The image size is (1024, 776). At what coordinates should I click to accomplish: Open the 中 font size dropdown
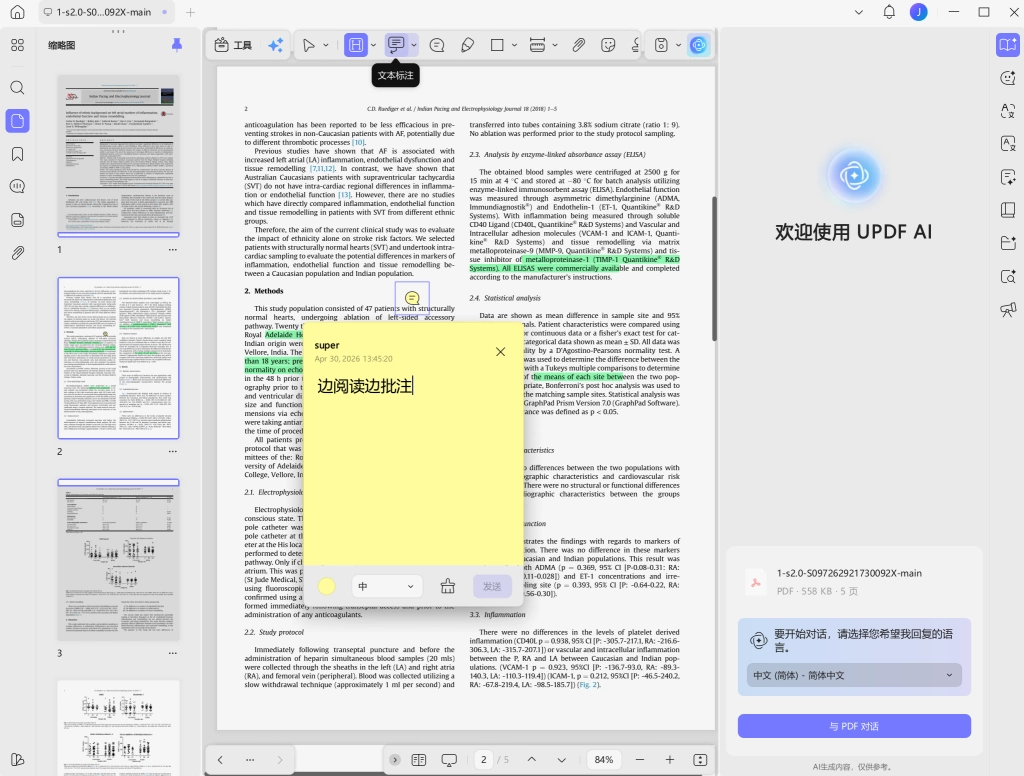point(387,587)
